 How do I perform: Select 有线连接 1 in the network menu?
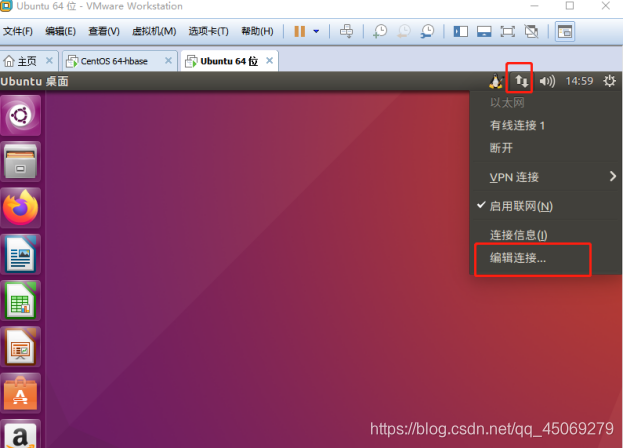tap(546, 125)
